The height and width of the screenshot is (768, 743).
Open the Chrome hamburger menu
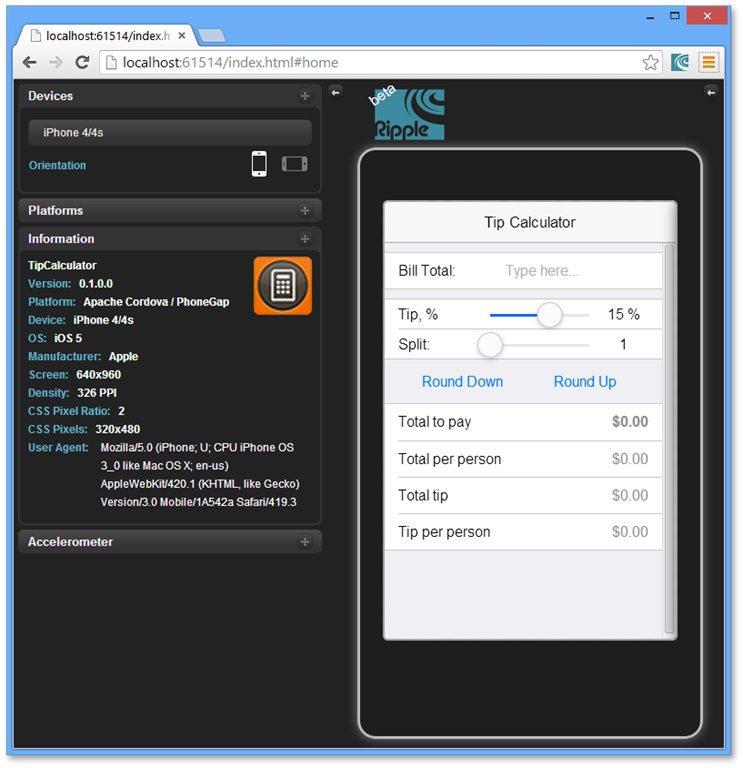(x=708, y=62)
